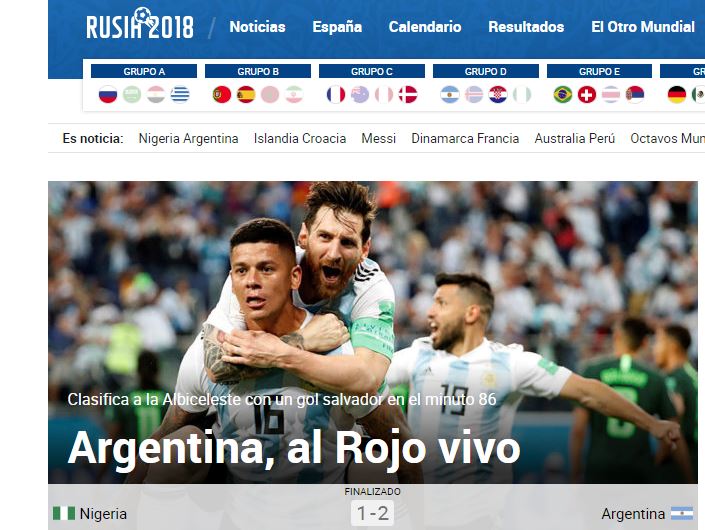The width and height of the screenshot is (705, 530).
Task: Click the France flag in Grupo C
Action: point(336,94)
